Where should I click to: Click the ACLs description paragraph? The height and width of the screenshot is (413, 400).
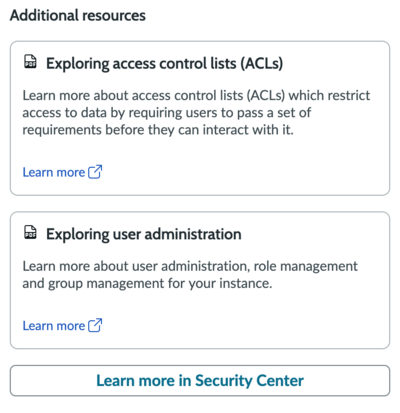pyautogui.click(x=196, y=113)
